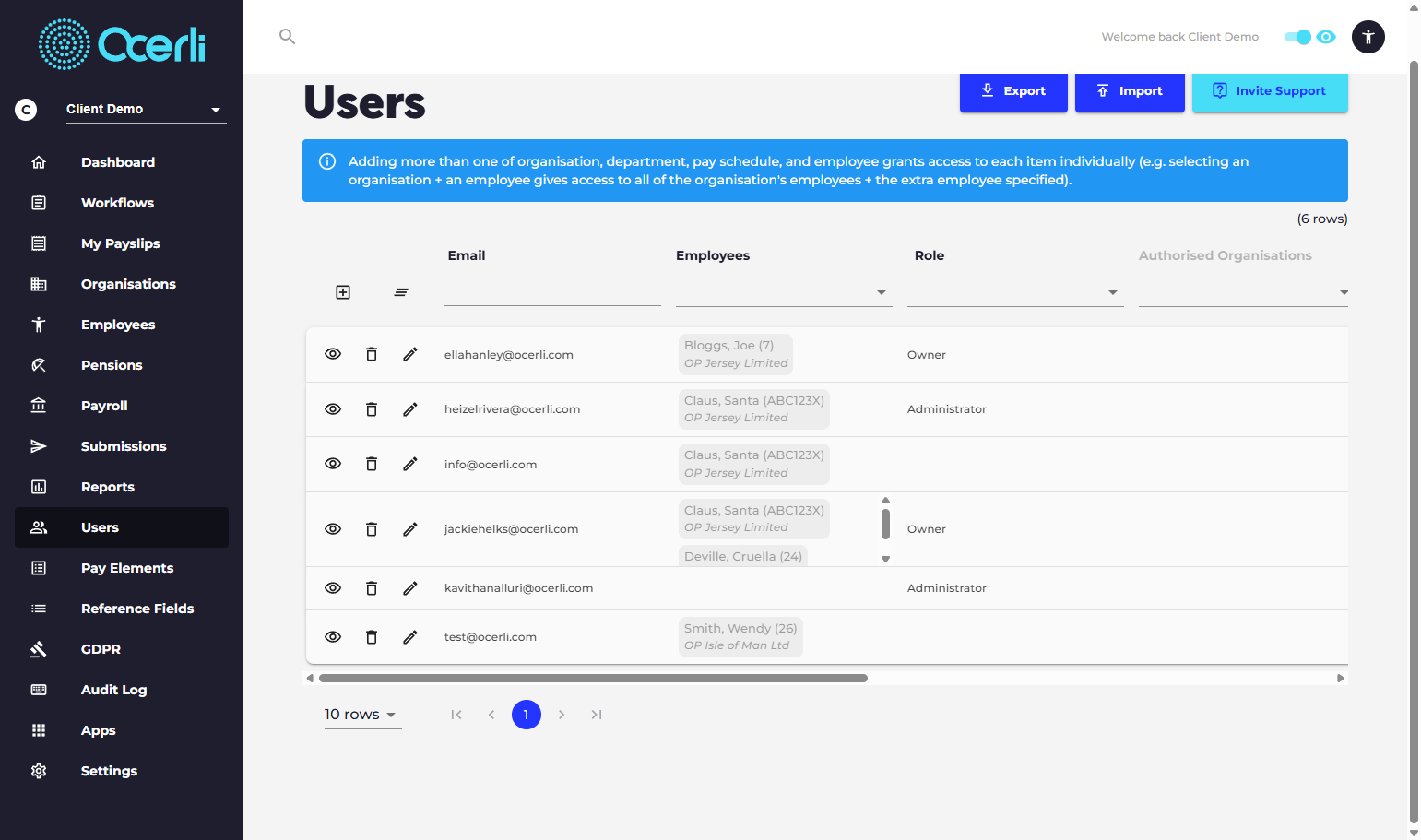The image size is (1421, 840).
Task: Open Audit Log in the sidebar
Action: coord(122,690)
